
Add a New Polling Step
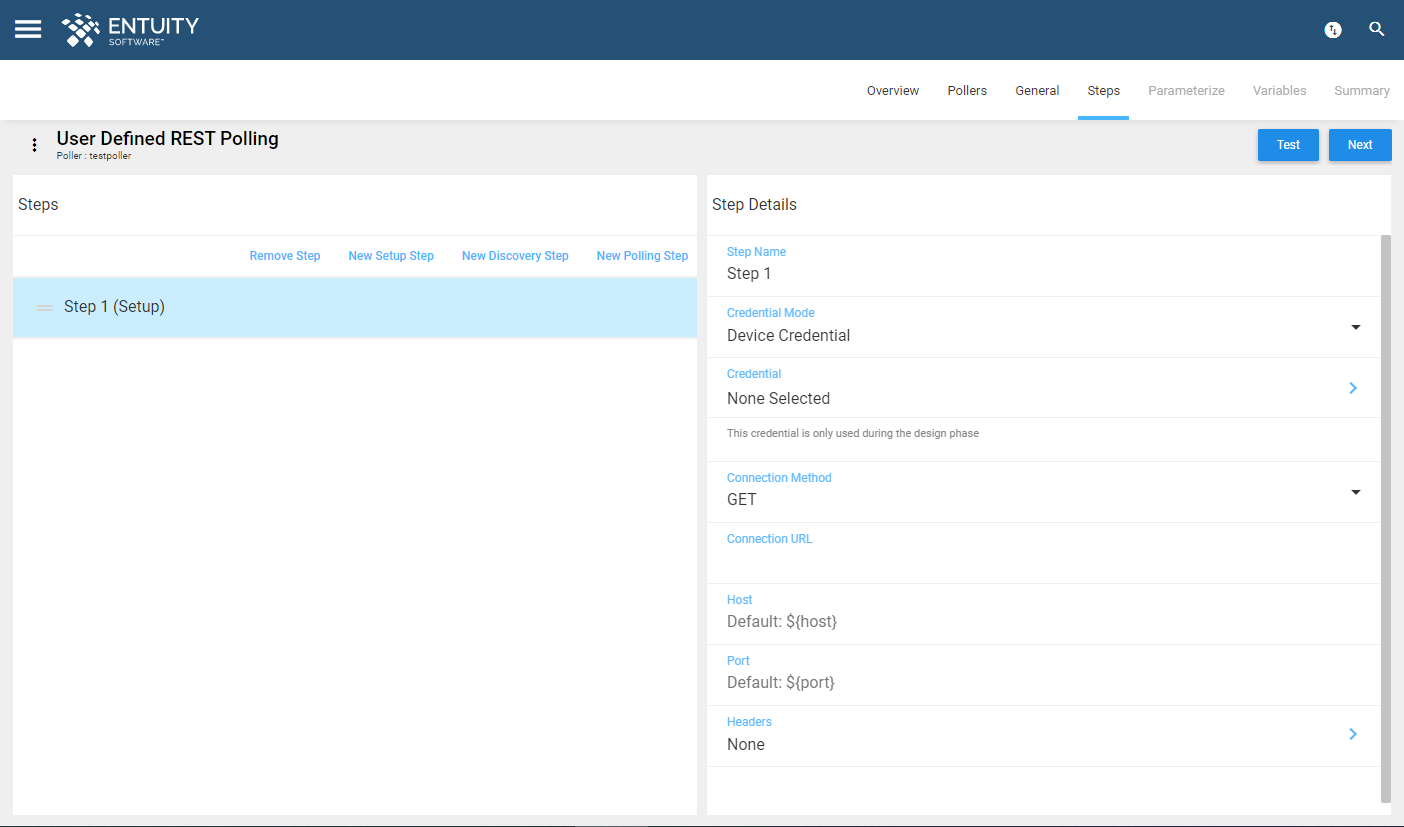pos(642,256)
